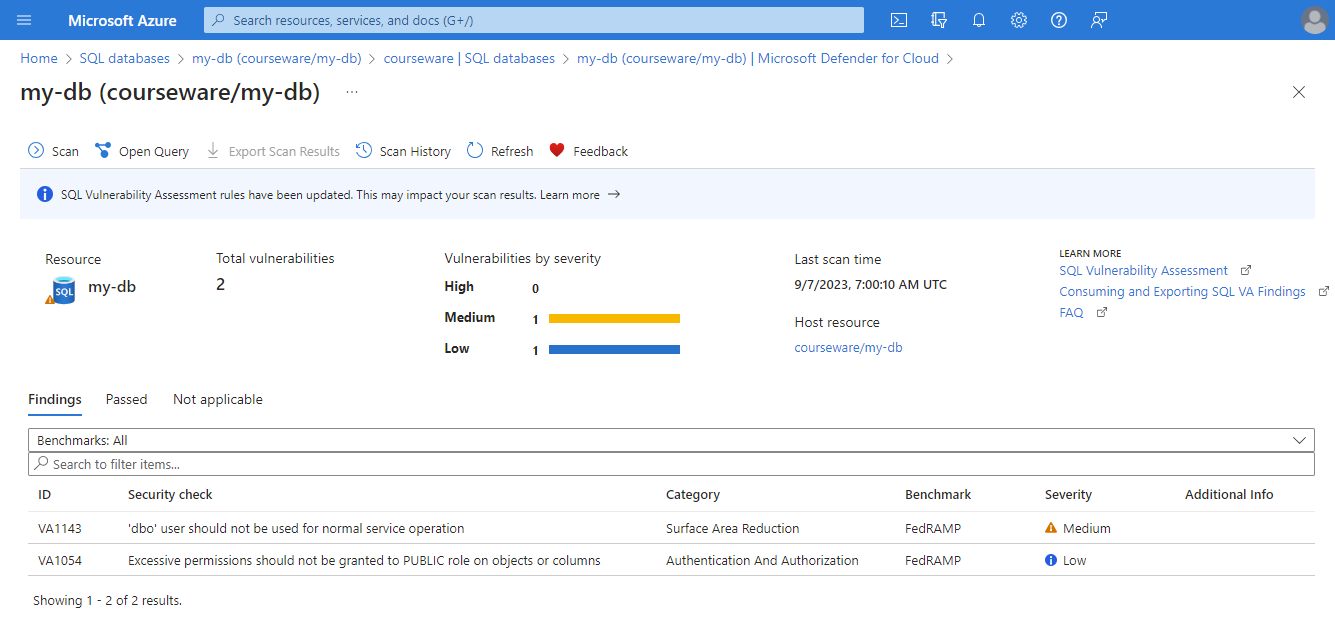Sort by Additional Info column header
This screenshot has width=1335, height=630.
(1229, 495)
